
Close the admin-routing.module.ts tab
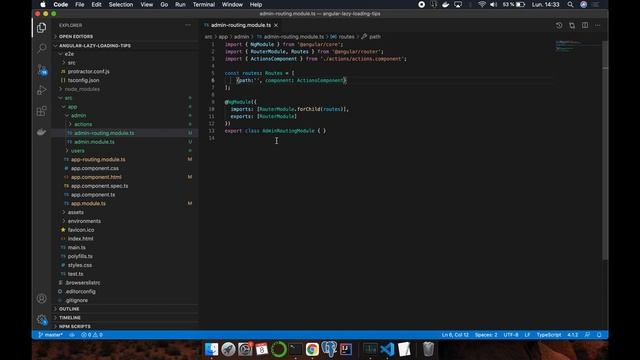click(276, 25)
